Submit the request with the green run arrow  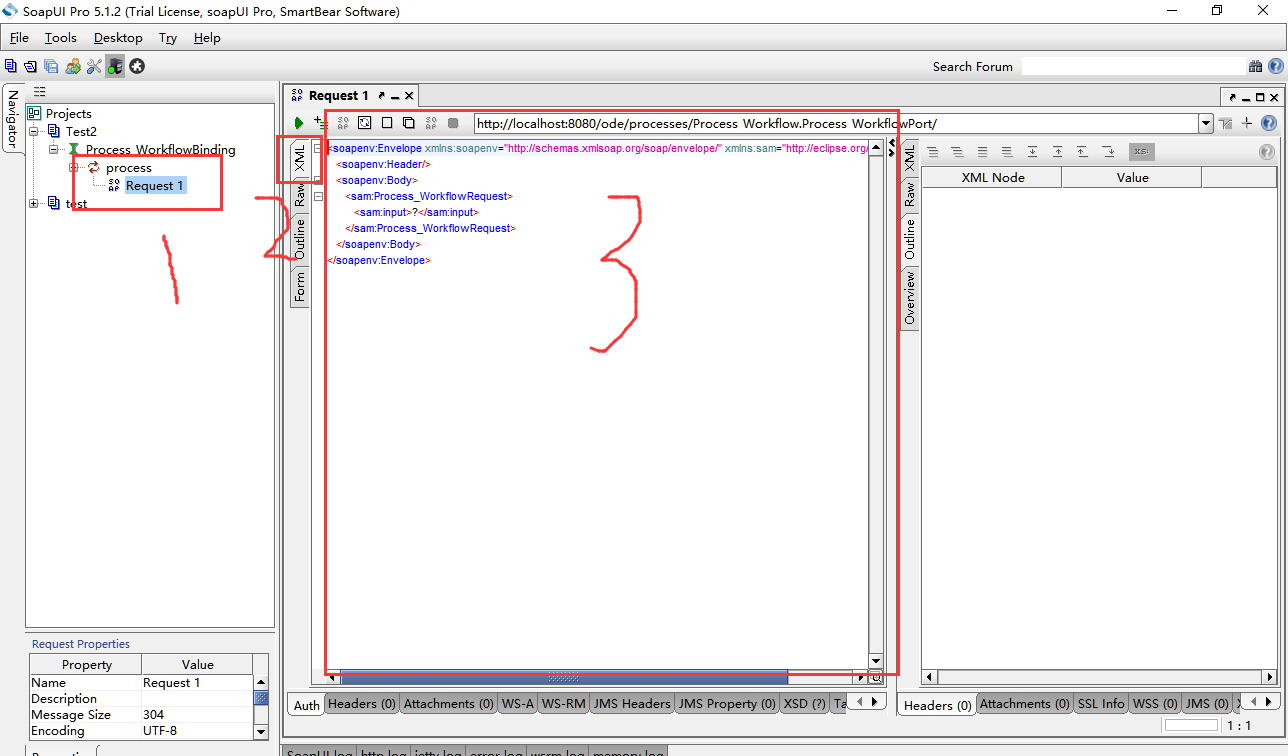tap(298, 122)
